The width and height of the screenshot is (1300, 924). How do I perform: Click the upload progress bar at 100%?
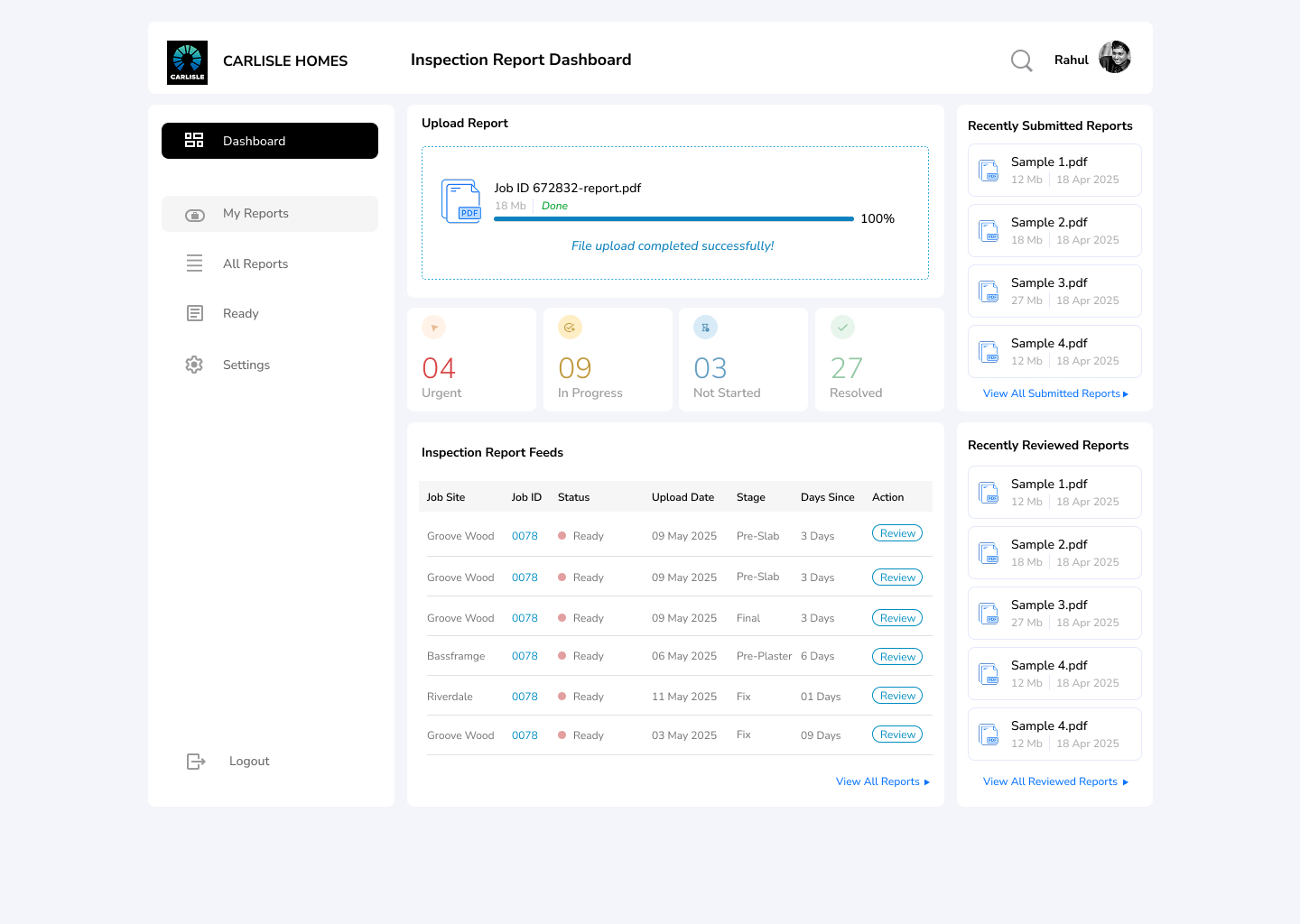[x=673, y=218]
